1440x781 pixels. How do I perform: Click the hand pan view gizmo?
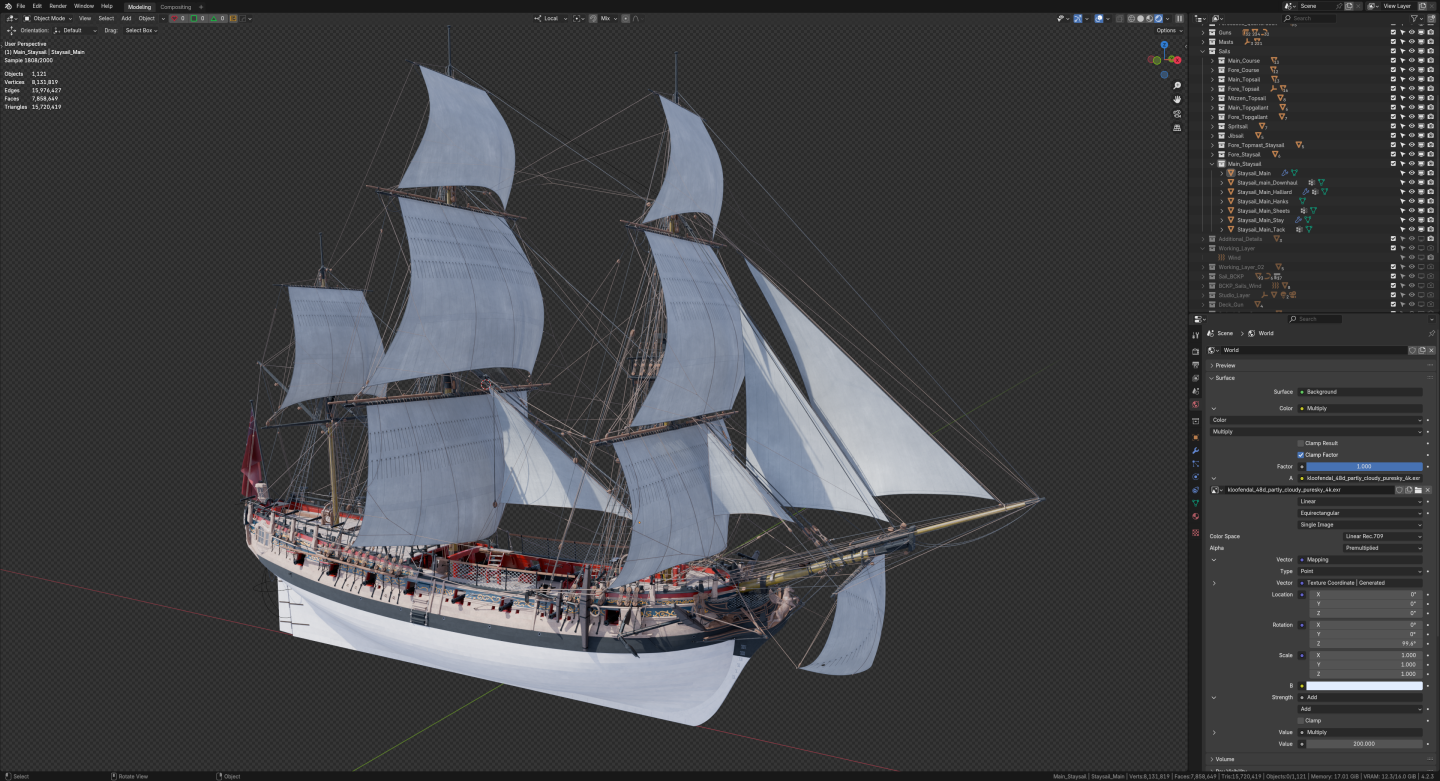(x=1177, y=100)
